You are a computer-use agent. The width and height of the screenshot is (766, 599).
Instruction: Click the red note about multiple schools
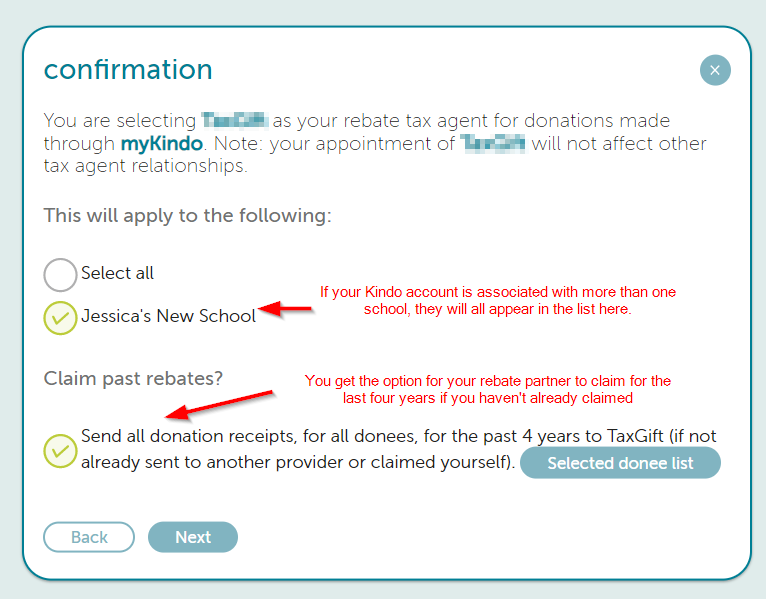click(x=498, y=300)
